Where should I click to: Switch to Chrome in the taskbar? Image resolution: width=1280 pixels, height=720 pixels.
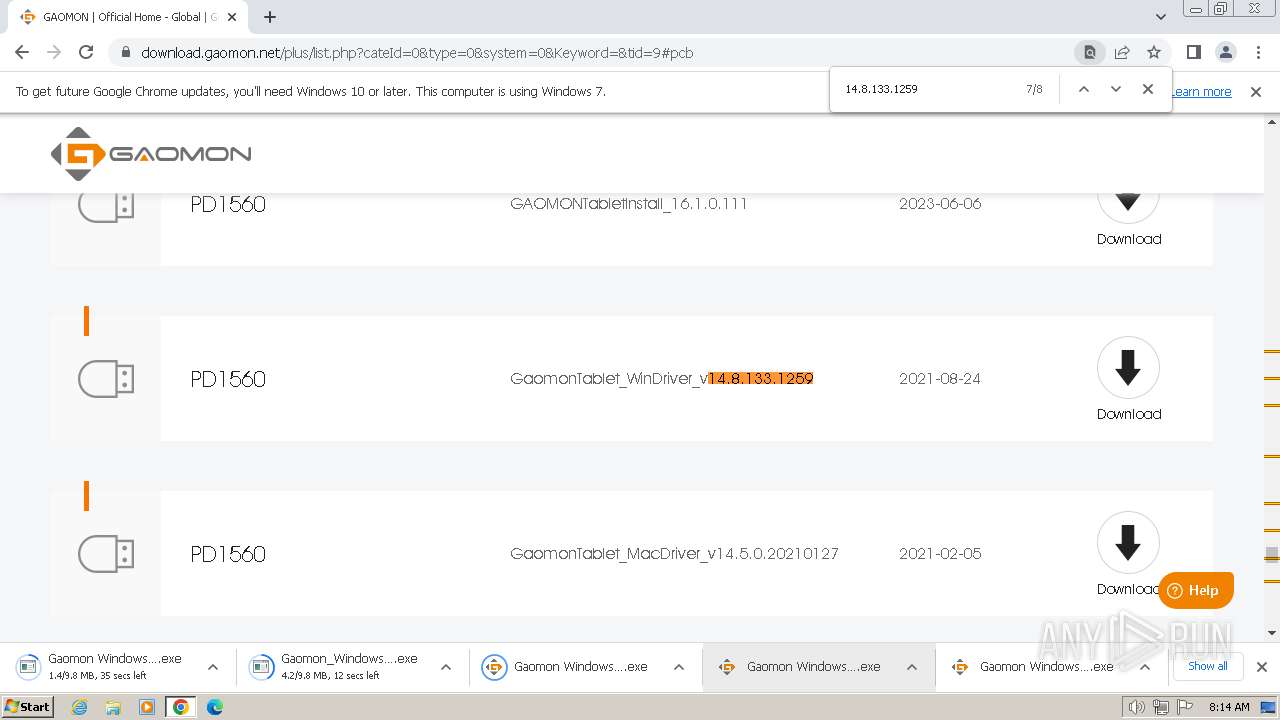[x=181, y=707]
